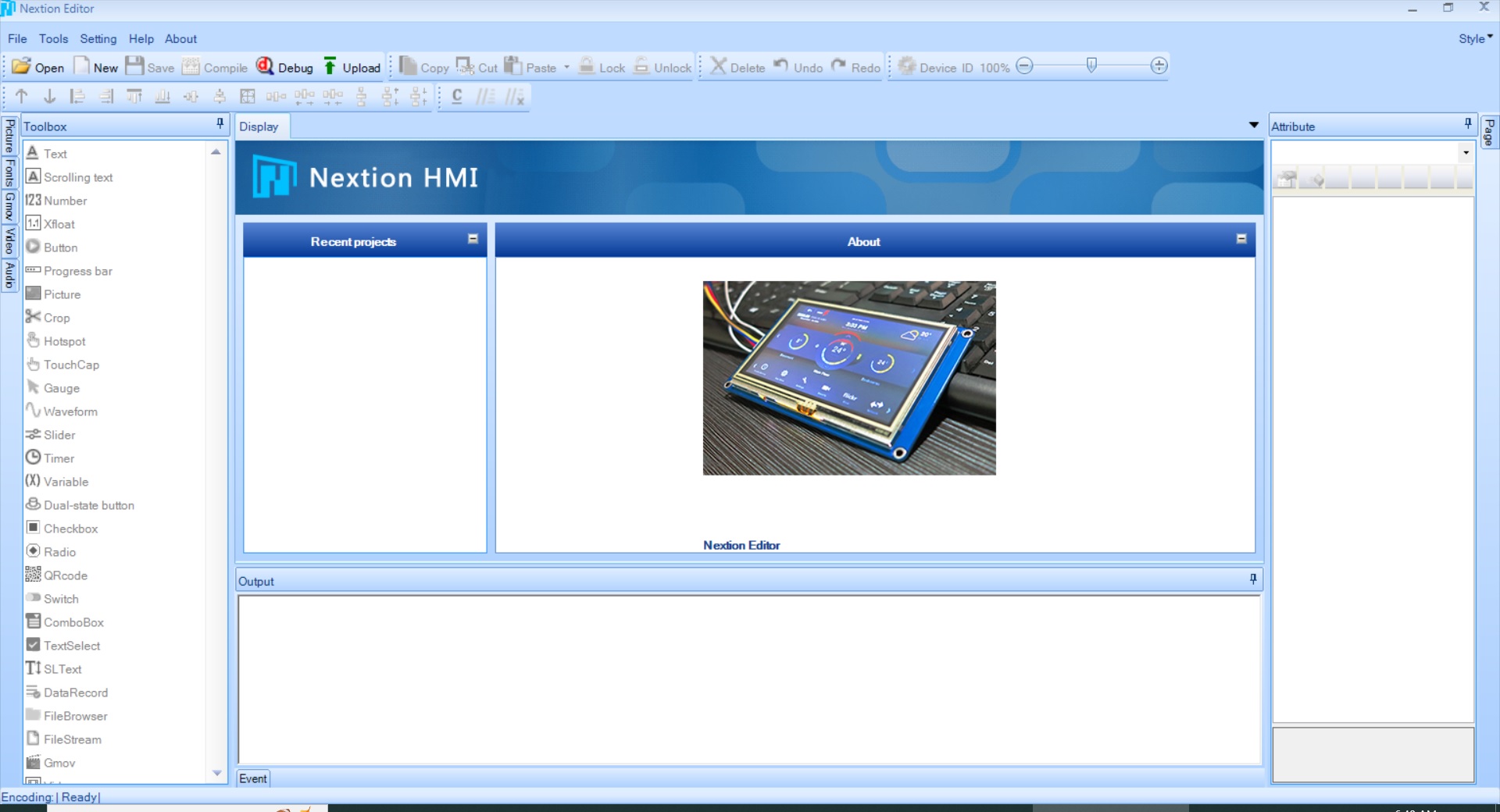This screenshot has height=812, width=1500.
Task: Add a Waveform component from Toolbox
Action: 70,411
